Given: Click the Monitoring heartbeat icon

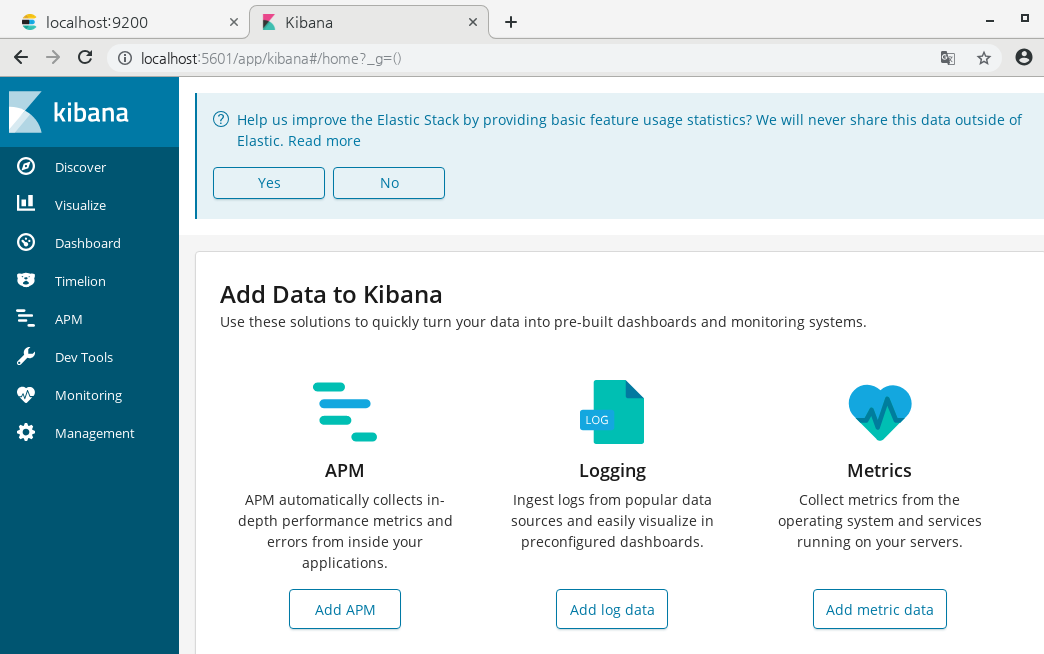Looking at the screenshot, I should tap(26, 395).
